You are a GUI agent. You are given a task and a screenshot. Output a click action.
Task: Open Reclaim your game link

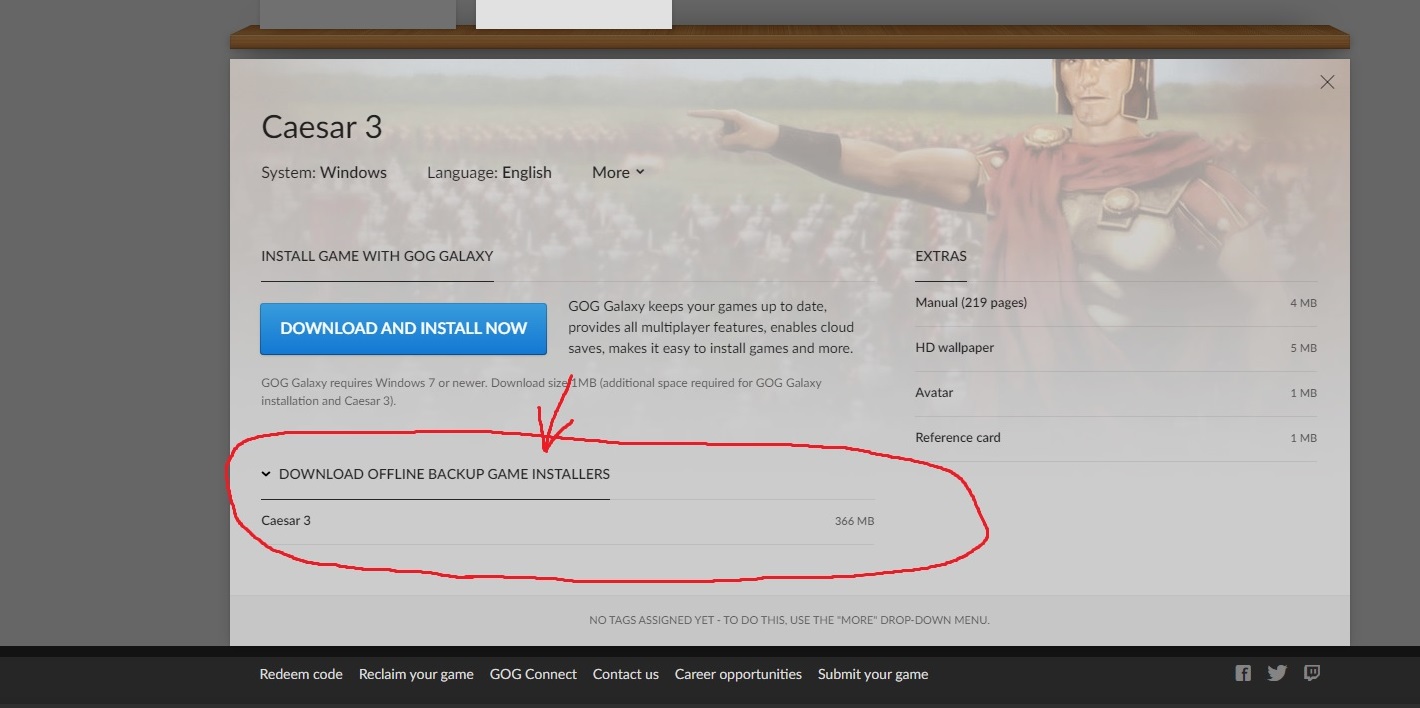point(416,674)
